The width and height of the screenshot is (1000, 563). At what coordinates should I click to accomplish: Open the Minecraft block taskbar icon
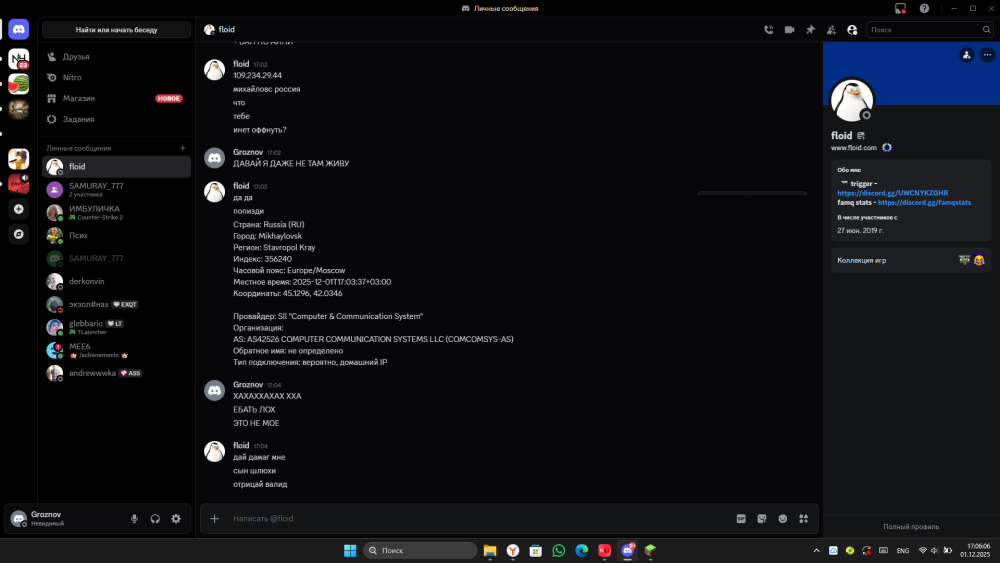[x=650, y=550]
